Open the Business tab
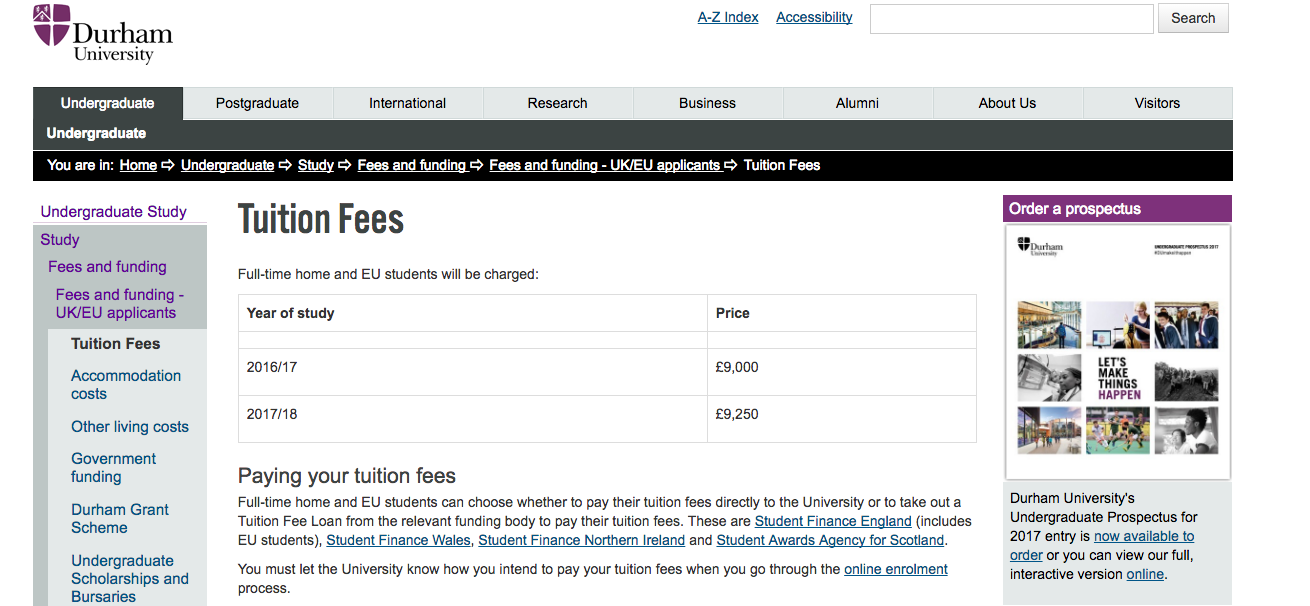Image resolution: width=1310 pixels, height=606 pixels. tap(708, 103)
